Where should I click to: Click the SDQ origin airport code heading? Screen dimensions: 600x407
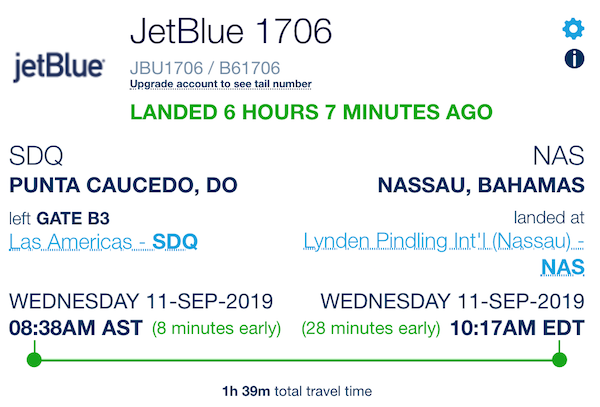point(36,156)
